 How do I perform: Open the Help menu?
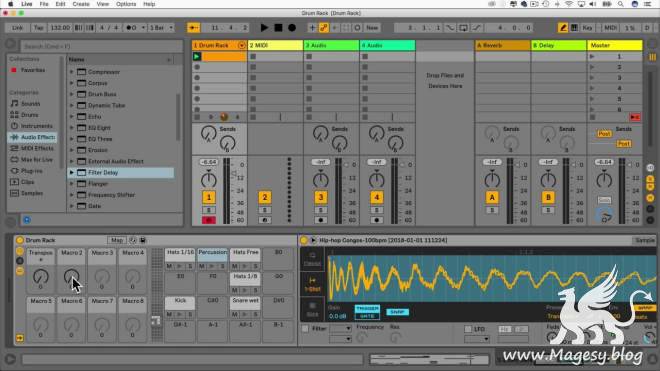(149, 4)
